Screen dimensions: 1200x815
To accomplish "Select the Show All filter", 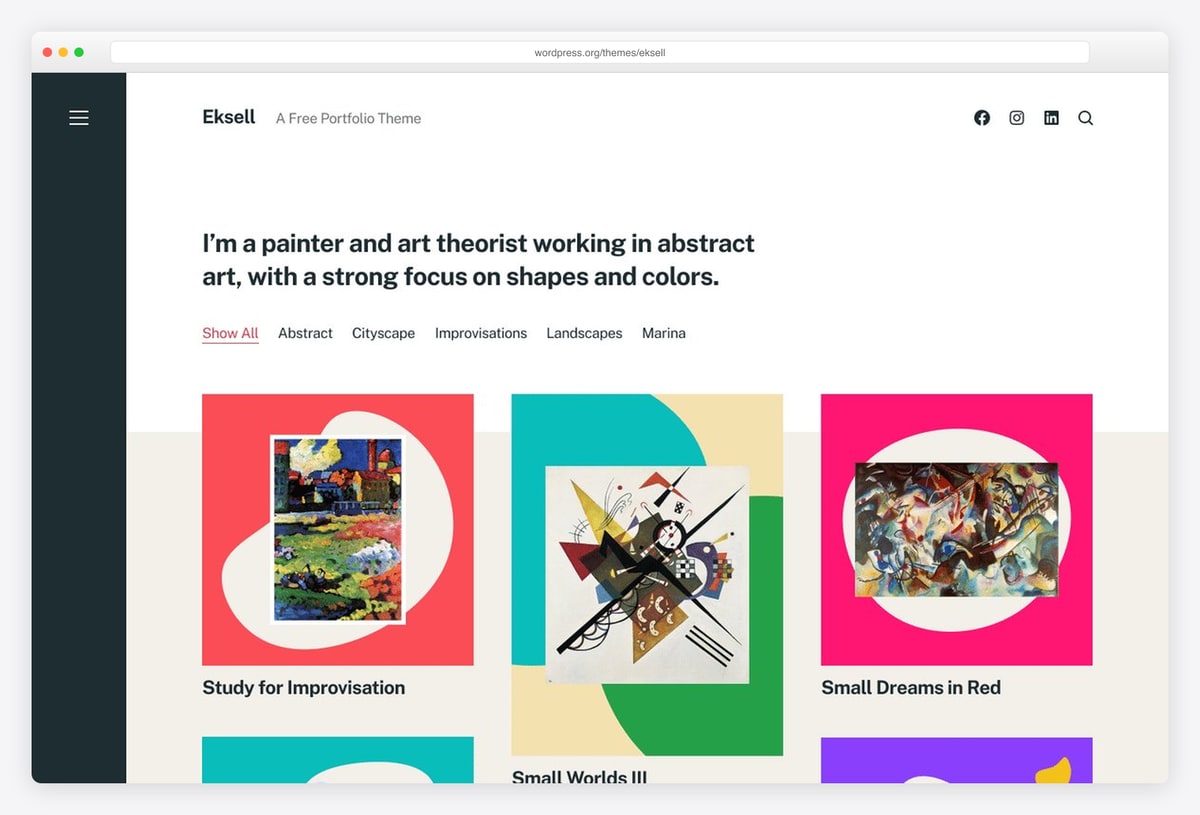I will (x=230, y=333).
